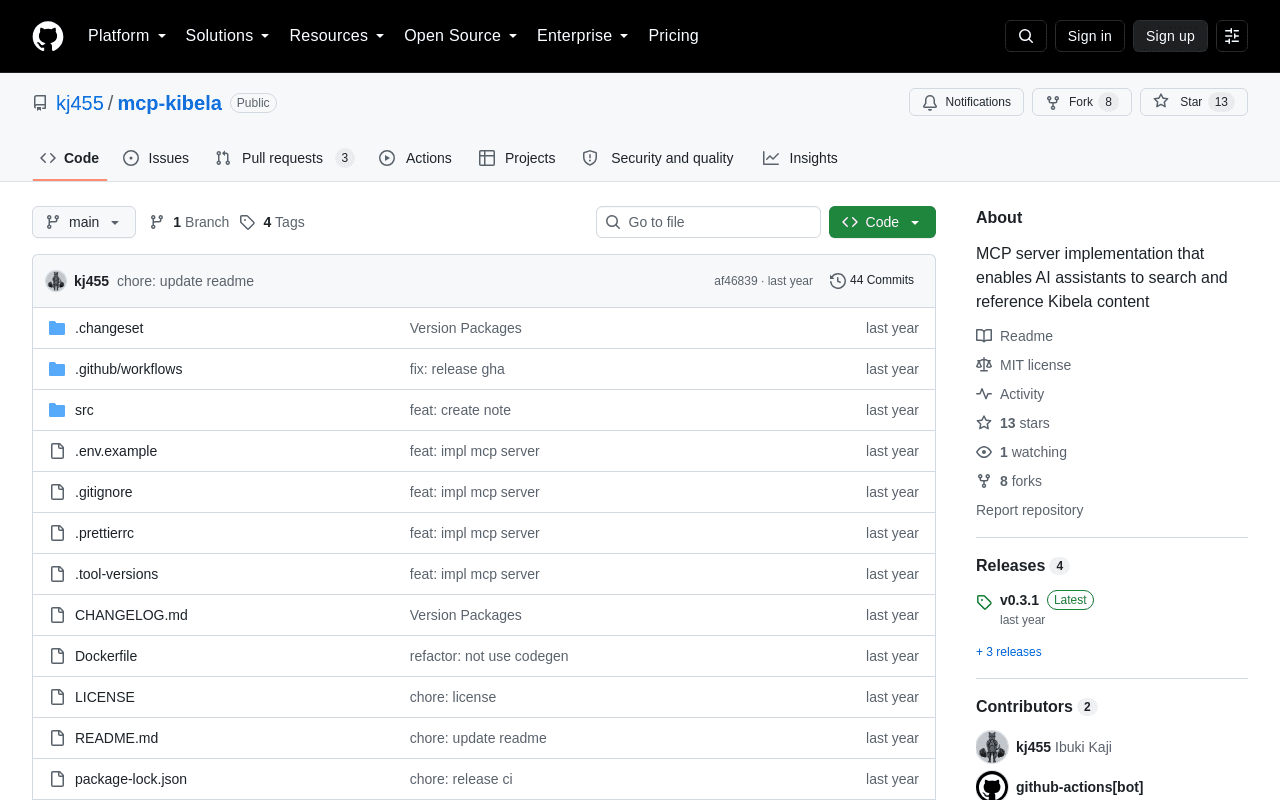Image resolution: width=1280 pixels, height=800 pixels.
Task: Open the main branch selector dropdown
Action: (84, 222)
